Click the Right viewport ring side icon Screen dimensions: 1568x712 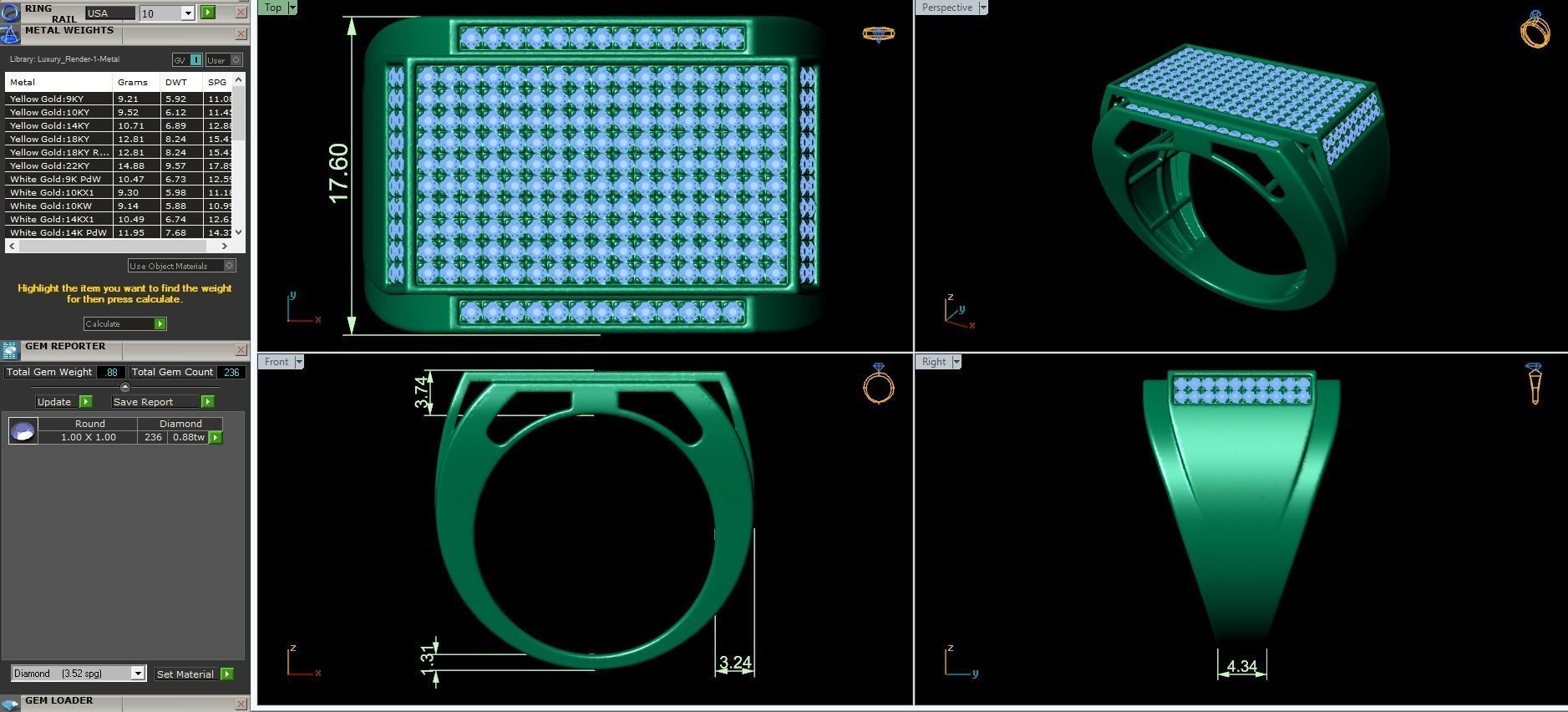point(1534,384)
